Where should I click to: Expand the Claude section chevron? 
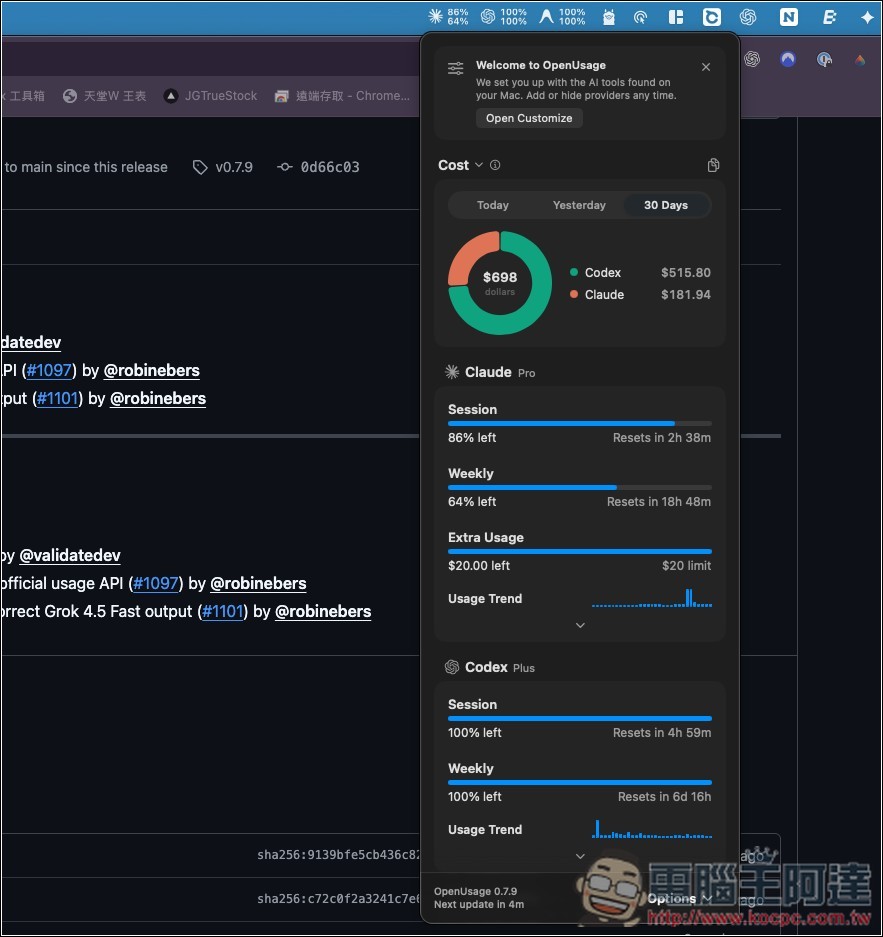pyautogui.click(x=580, y=625)
